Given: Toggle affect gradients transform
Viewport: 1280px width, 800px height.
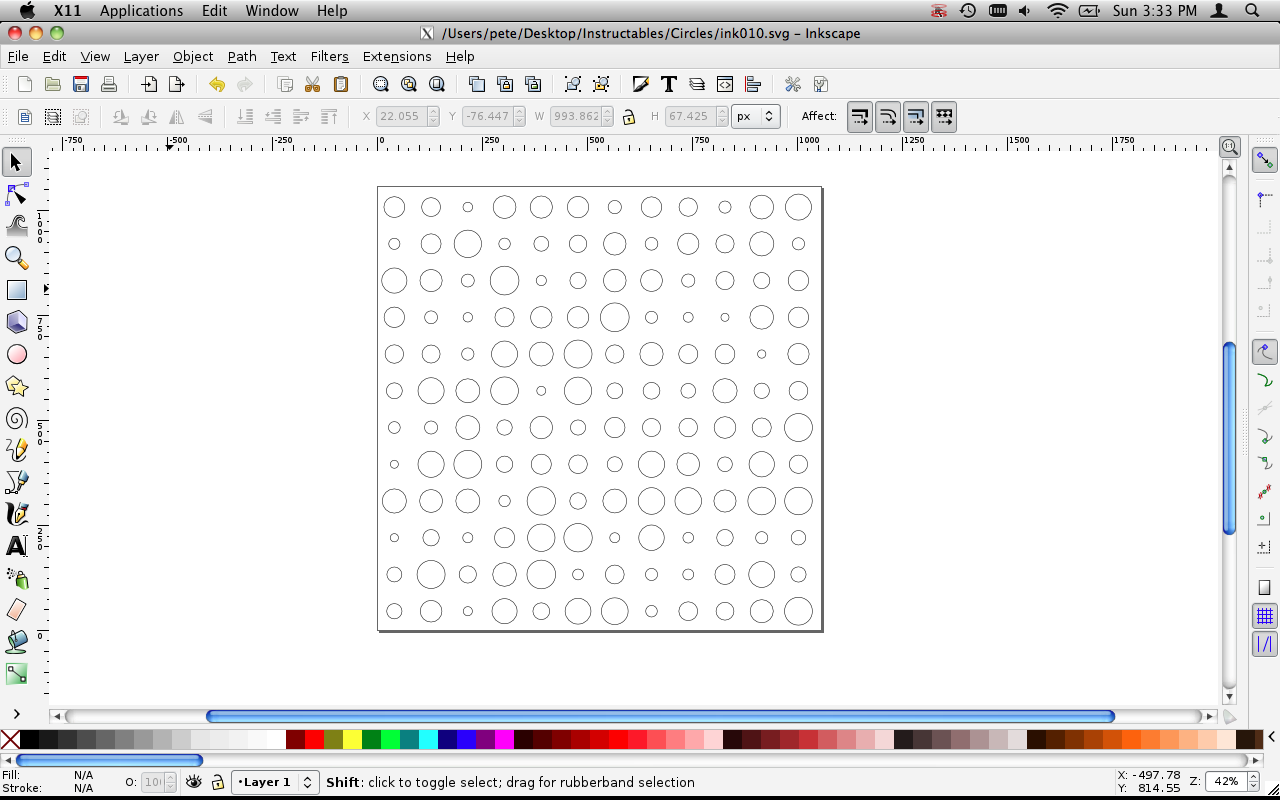Looking at the screenshot, I should (916, 117).
